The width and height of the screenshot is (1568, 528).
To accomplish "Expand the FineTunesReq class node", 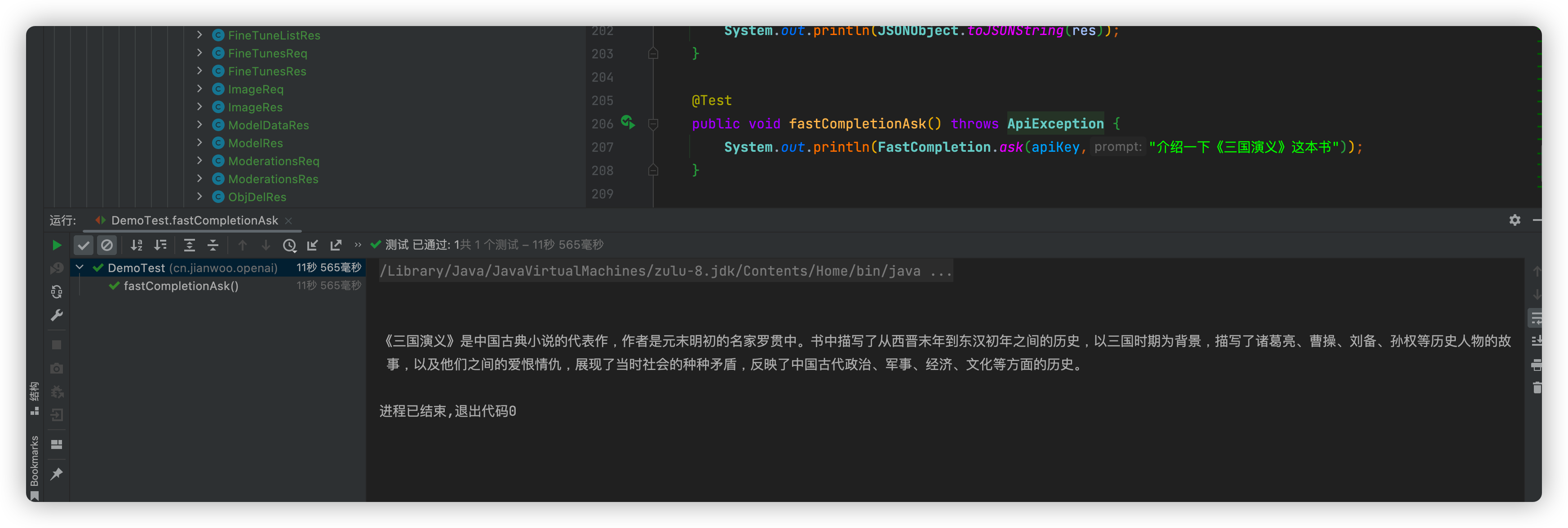I will 199,53.
